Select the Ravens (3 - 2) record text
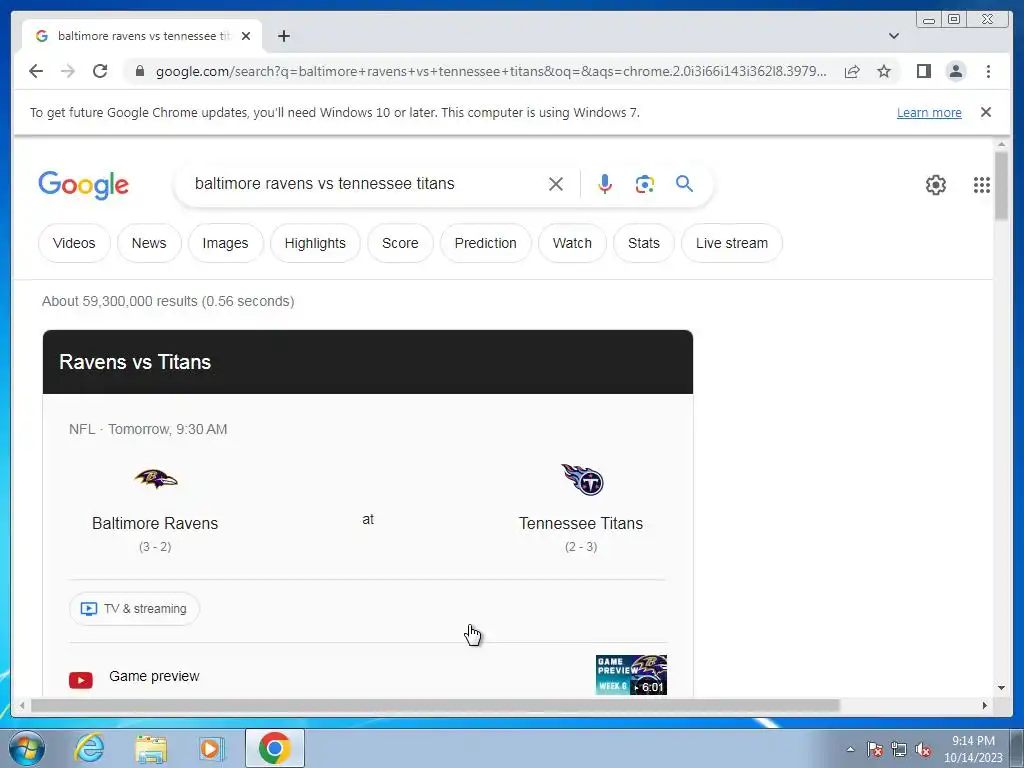 (x=155, y=547)
